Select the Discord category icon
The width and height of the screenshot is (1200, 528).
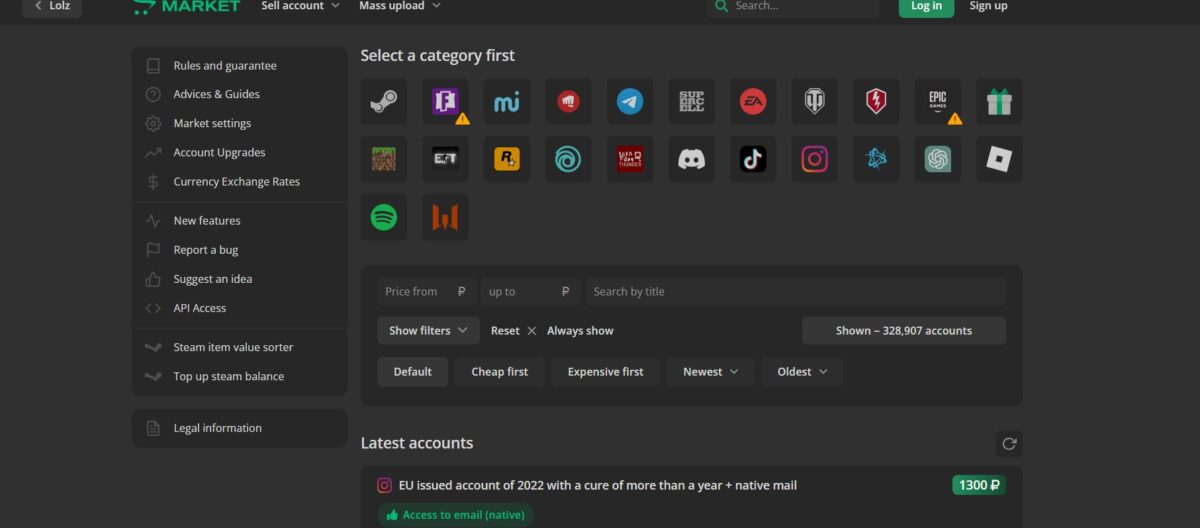click(692, 159)
